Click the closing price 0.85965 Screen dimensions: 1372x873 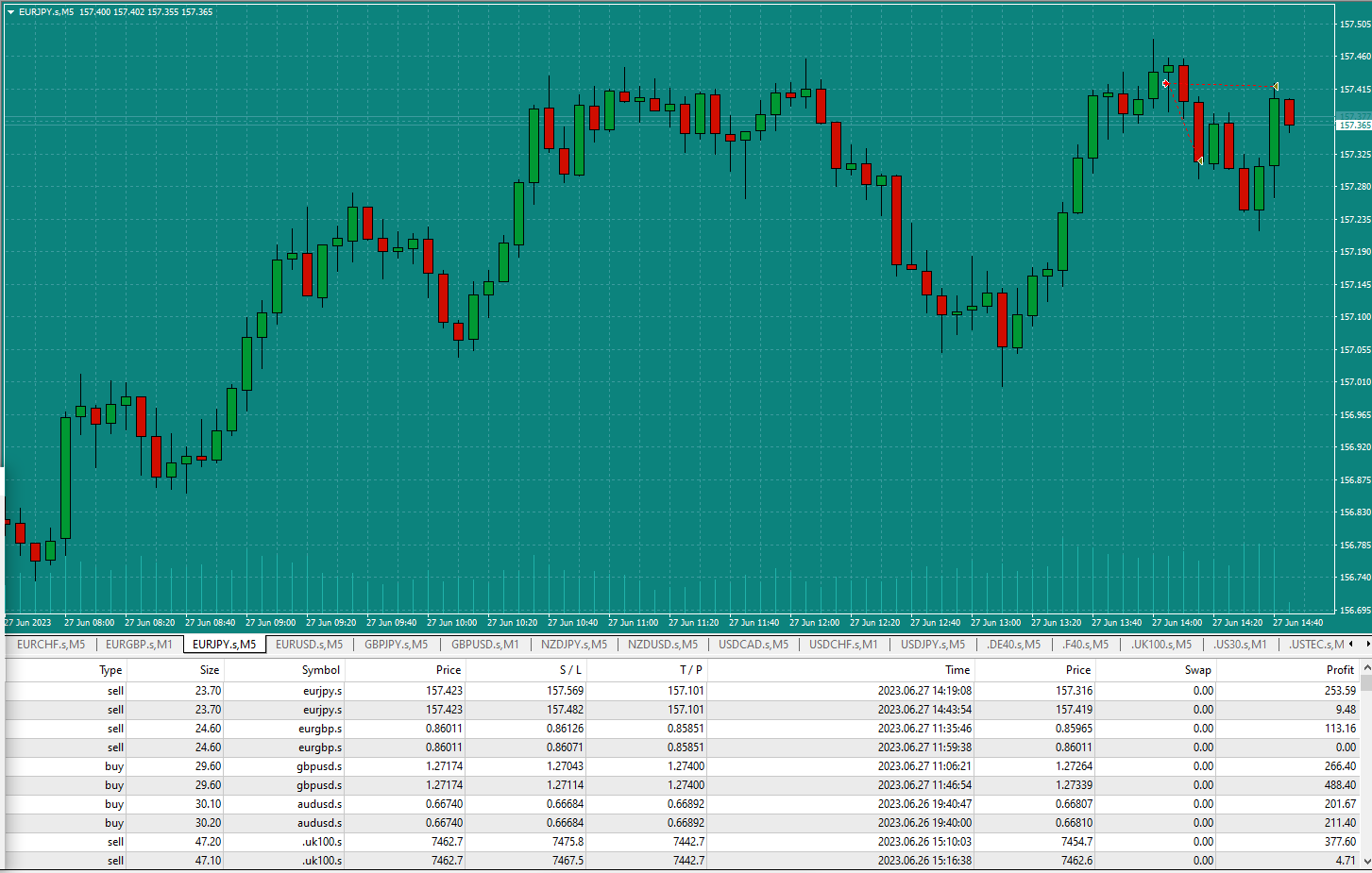(x=1074, y=729)
